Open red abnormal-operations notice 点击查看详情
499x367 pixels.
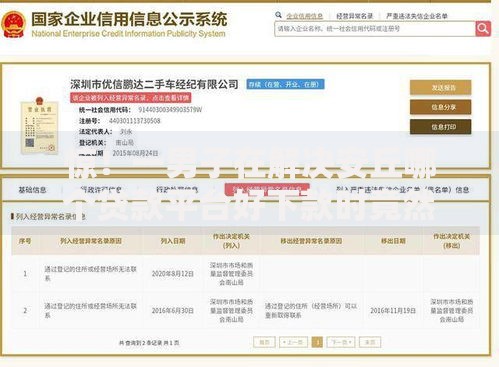point(131,98)
